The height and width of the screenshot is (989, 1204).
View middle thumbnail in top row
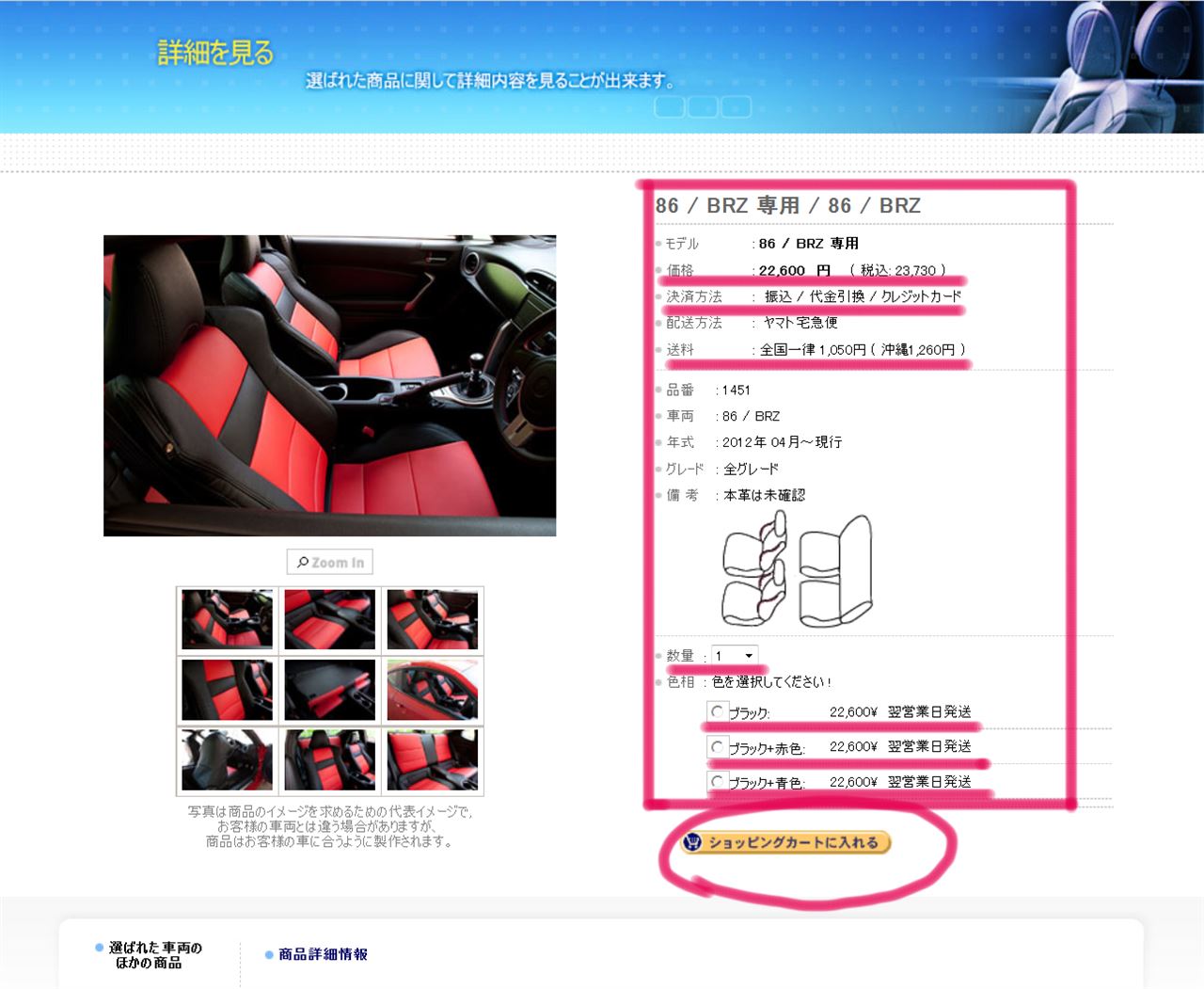(330, 620)
